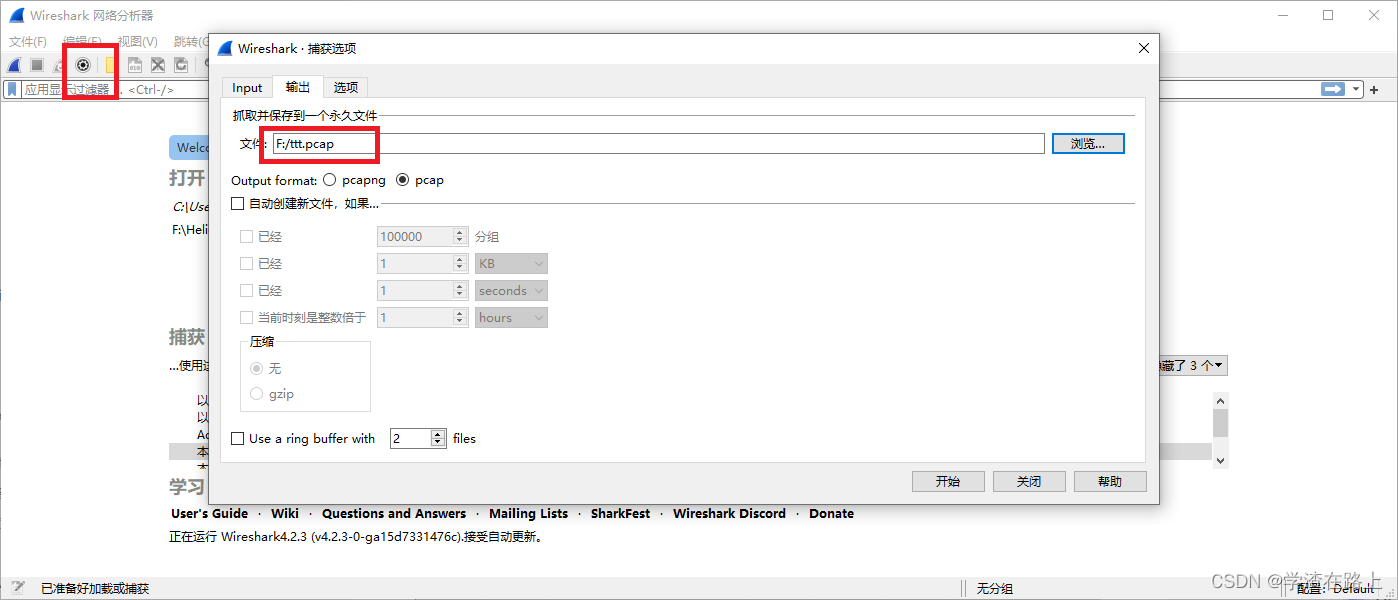Select pcapng output format
The height and width of the screenshot is (600, 1398).
330,180
